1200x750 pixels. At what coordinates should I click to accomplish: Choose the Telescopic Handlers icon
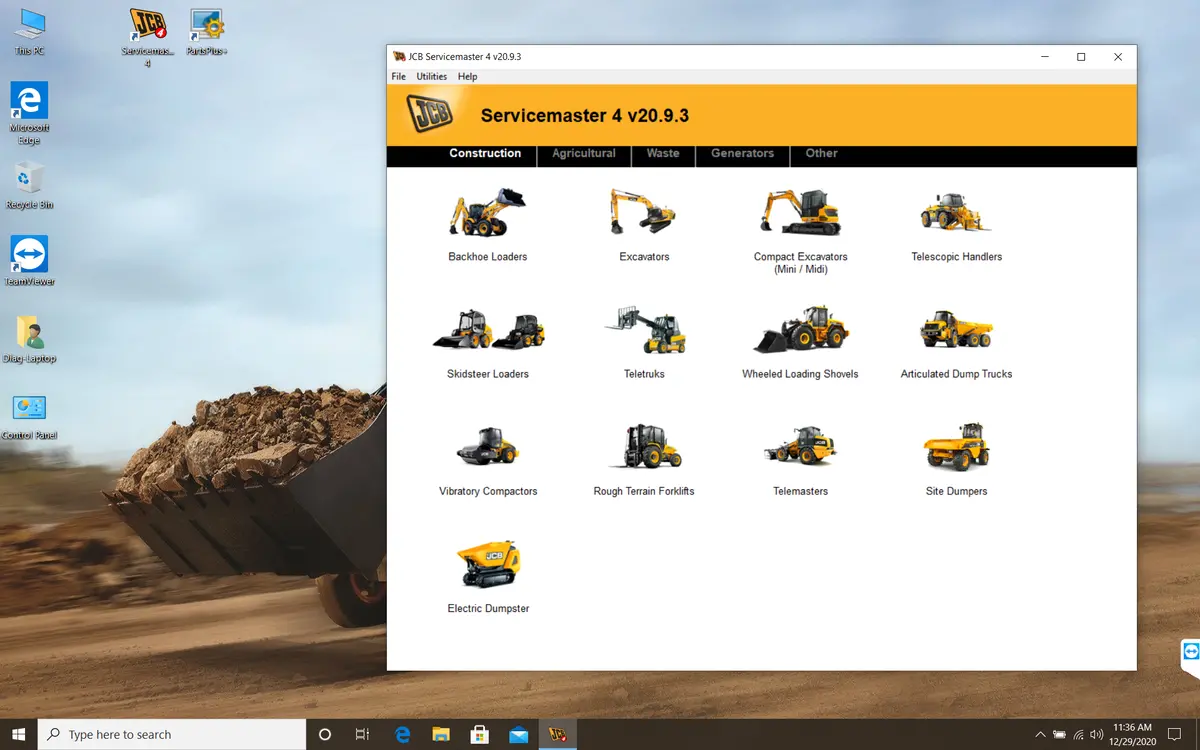pyautogui.click(x=956, y=212)
